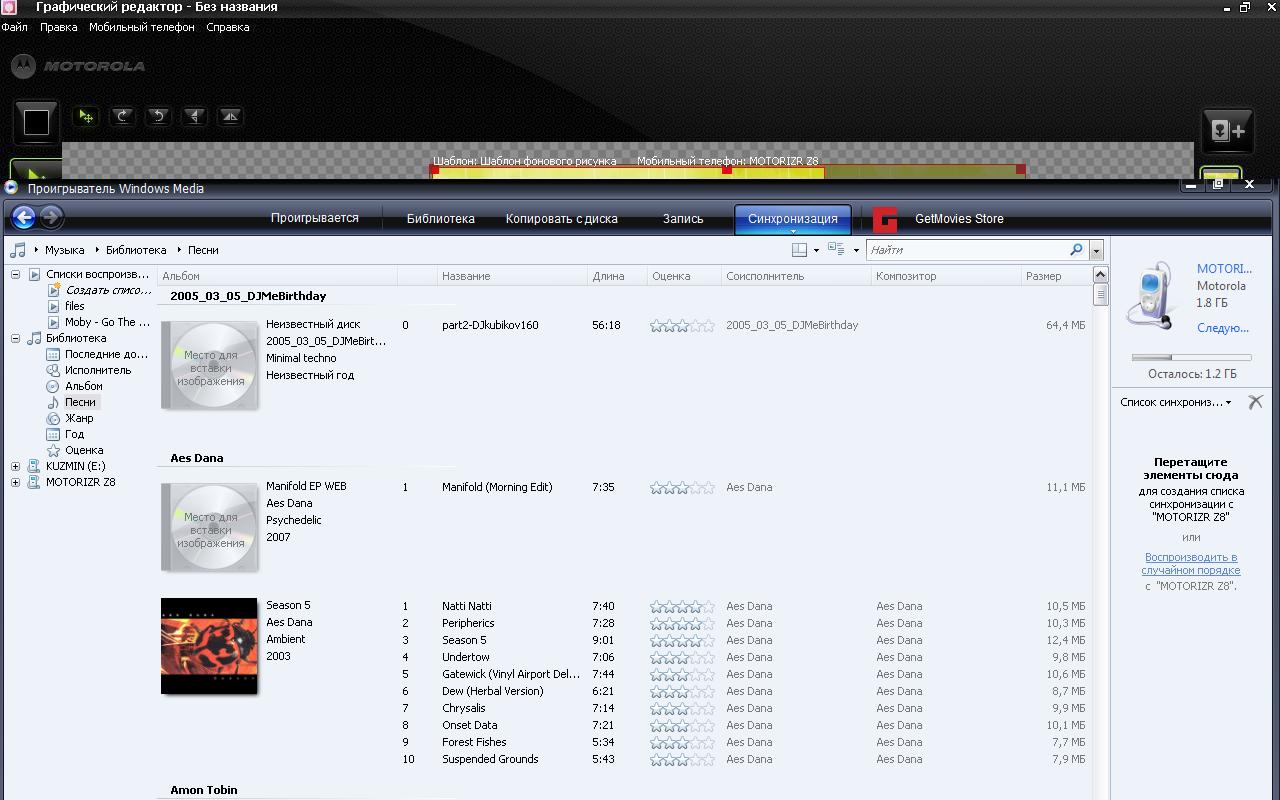
Task: Open the breadcrumb arrow before Песни
Action: click(x=179, y=250)
